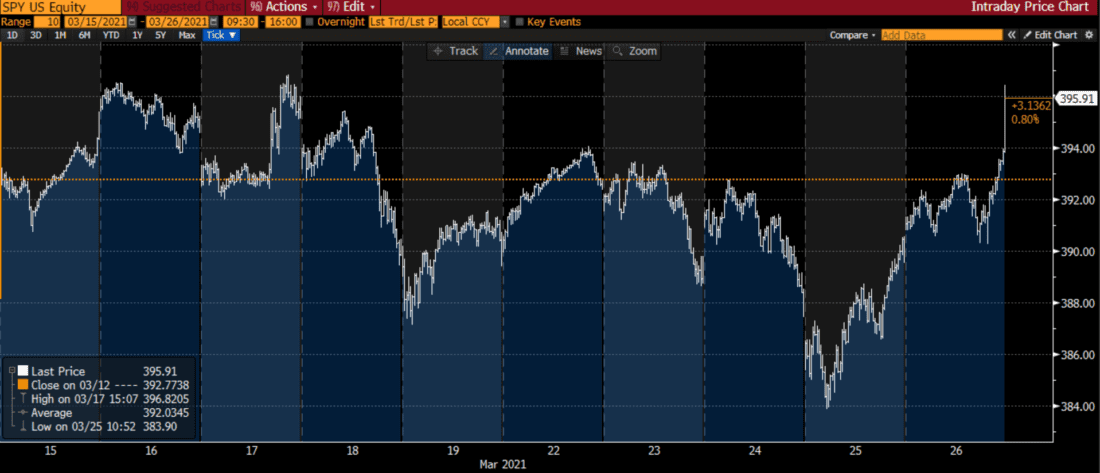1100x473 pixels.
Task: Activate the Zoom magnifier tool
Action: (635, 51)
